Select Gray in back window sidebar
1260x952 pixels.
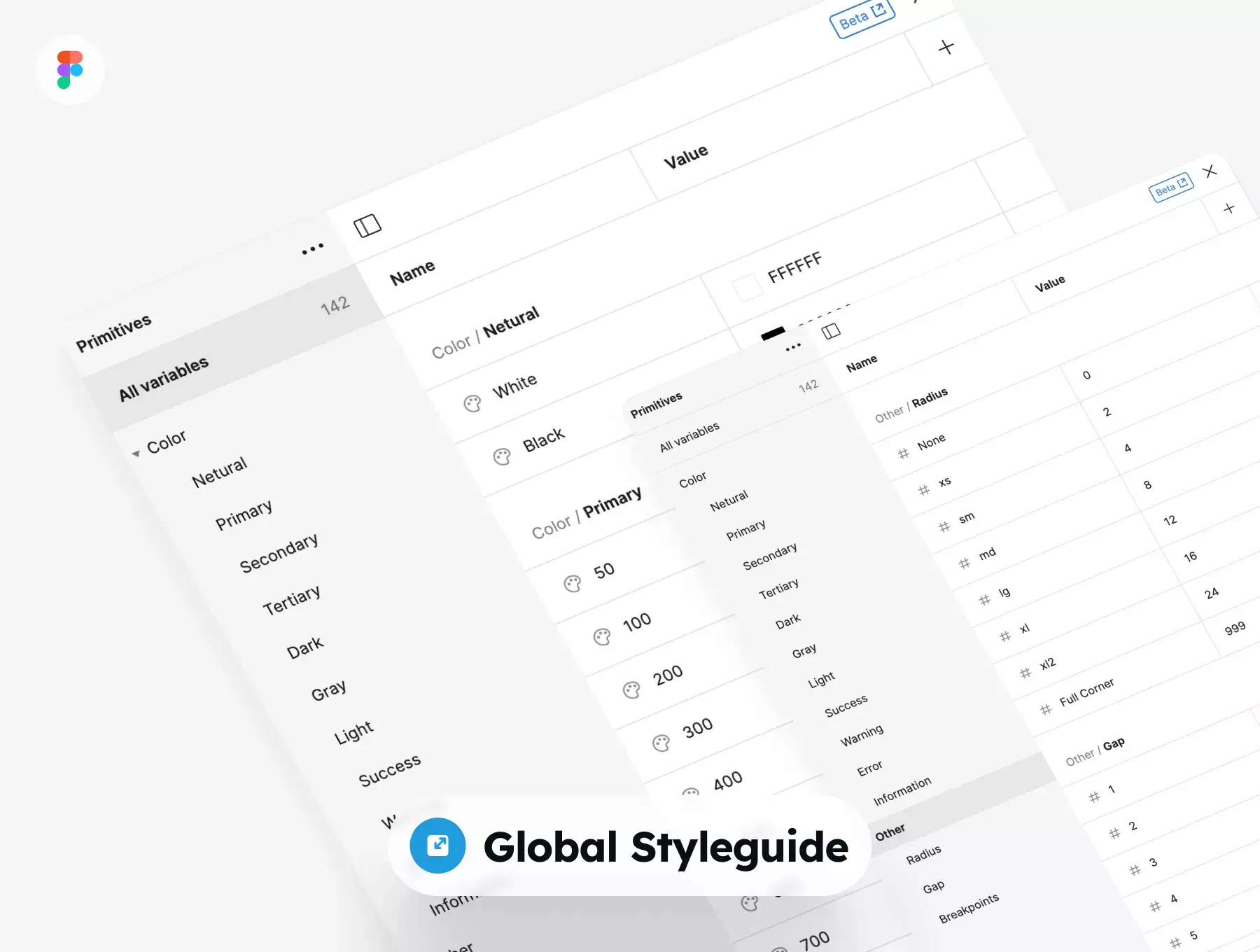[x=329, y=690]
